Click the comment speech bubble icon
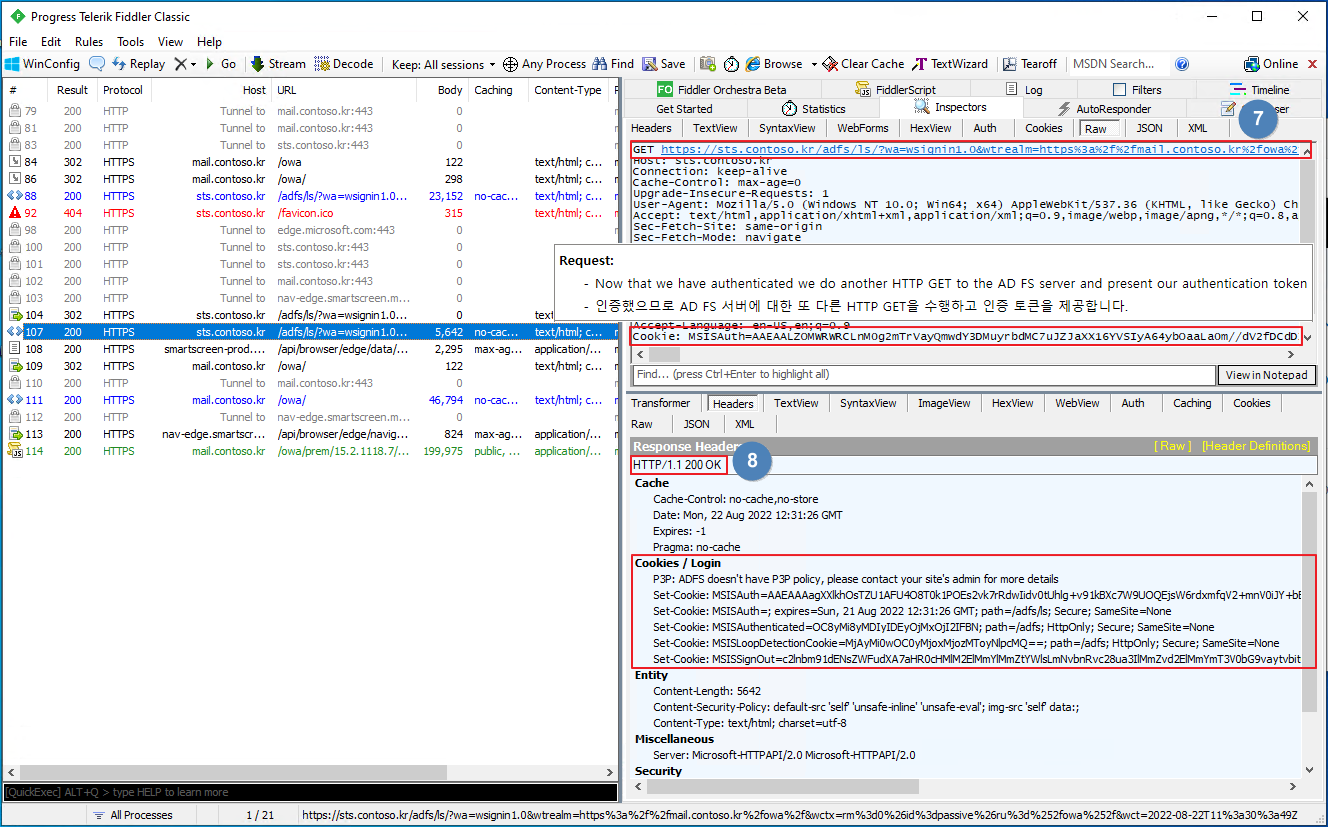 coord(97,64)
